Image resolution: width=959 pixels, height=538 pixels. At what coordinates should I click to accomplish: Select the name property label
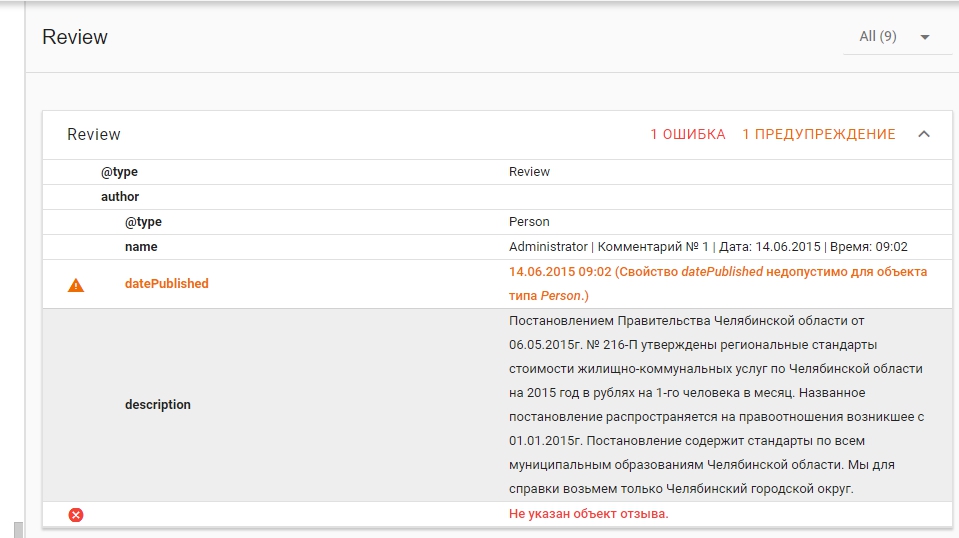(x=141, y=247)
